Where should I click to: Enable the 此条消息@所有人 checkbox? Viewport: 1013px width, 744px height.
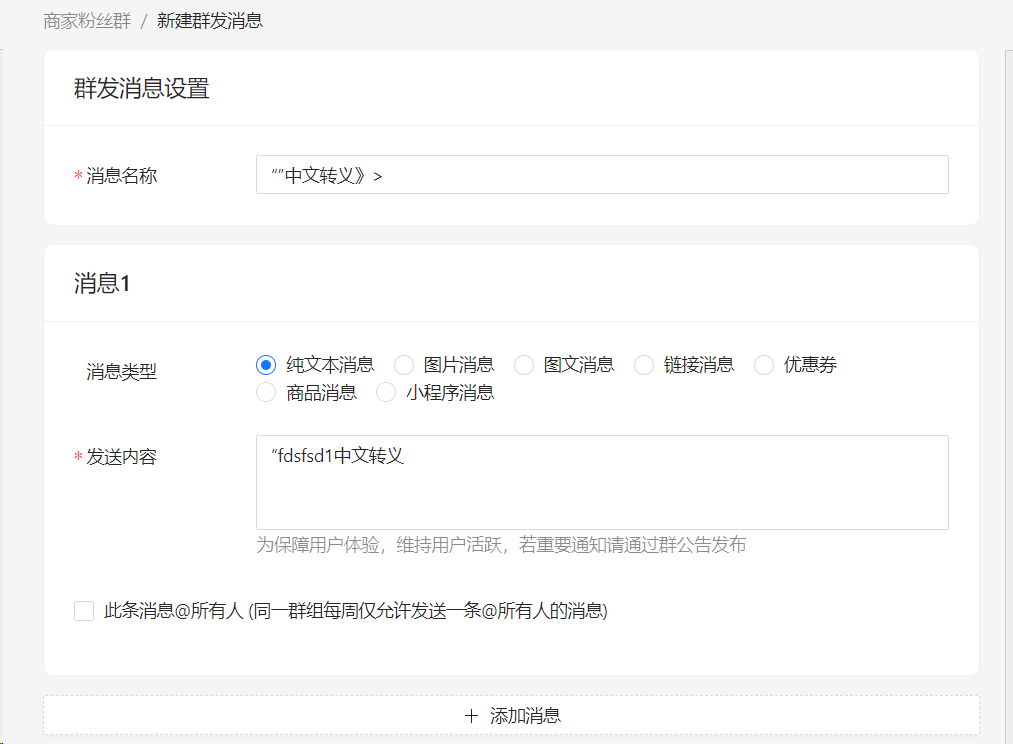pyautogui.click(x=84, y=611)
